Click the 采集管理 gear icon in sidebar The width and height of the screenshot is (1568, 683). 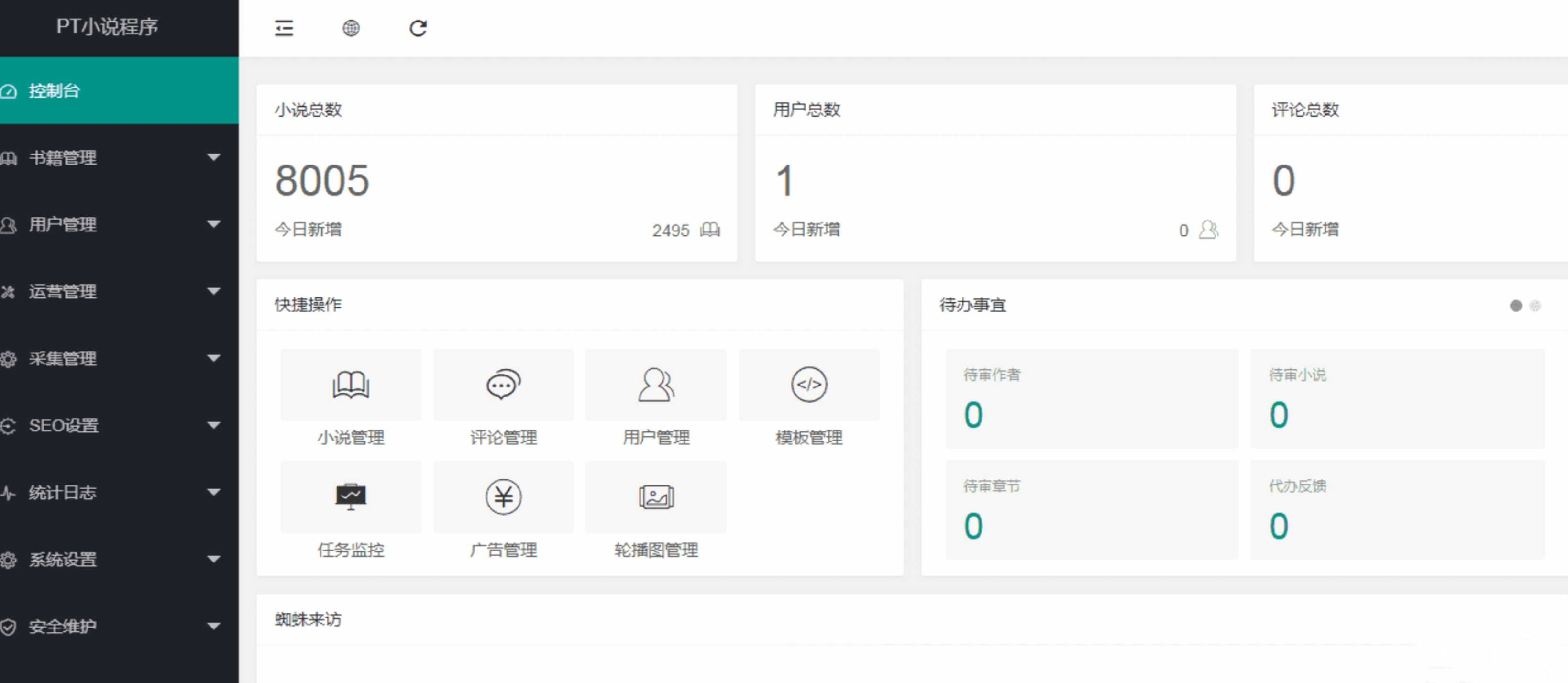click(9, 359)
